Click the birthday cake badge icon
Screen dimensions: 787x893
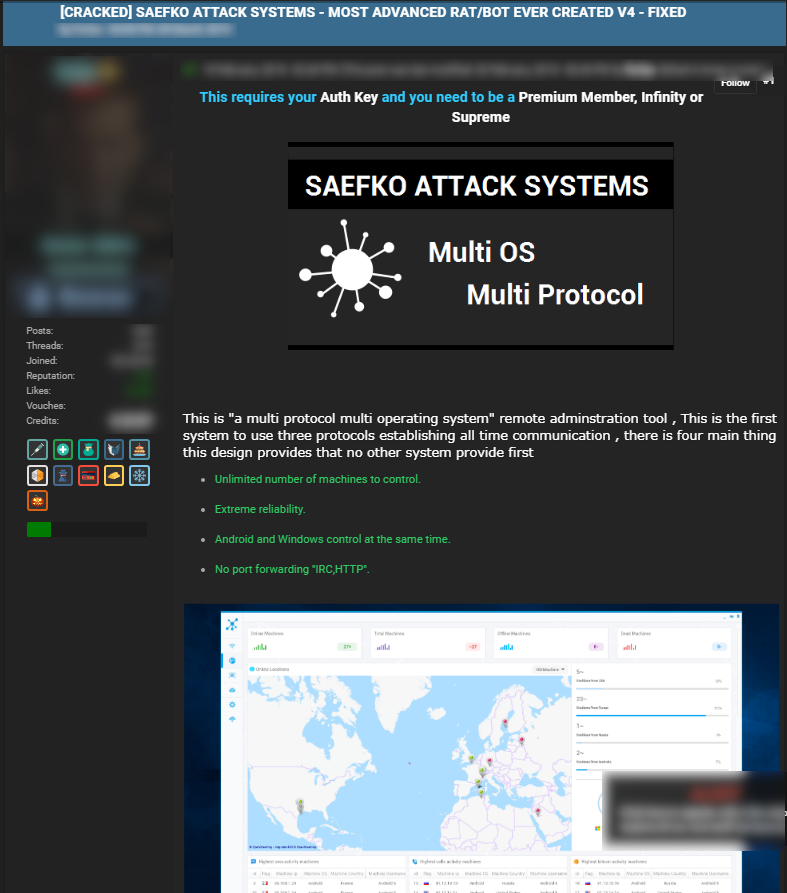139,450
